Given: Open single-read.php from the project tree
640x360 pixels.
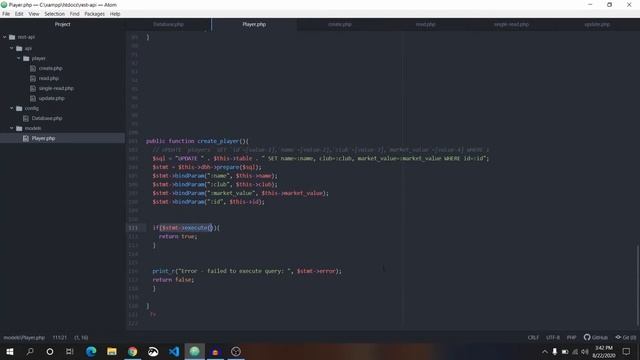Looking at the screenshot, I should [x=56, y=88].
